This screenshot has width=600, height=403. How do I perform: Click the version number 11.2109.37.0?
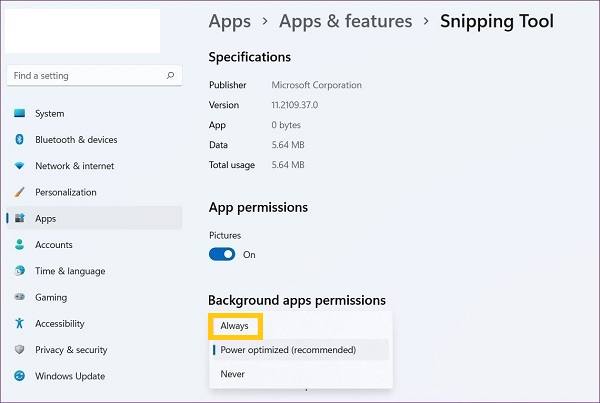point(295,105)
